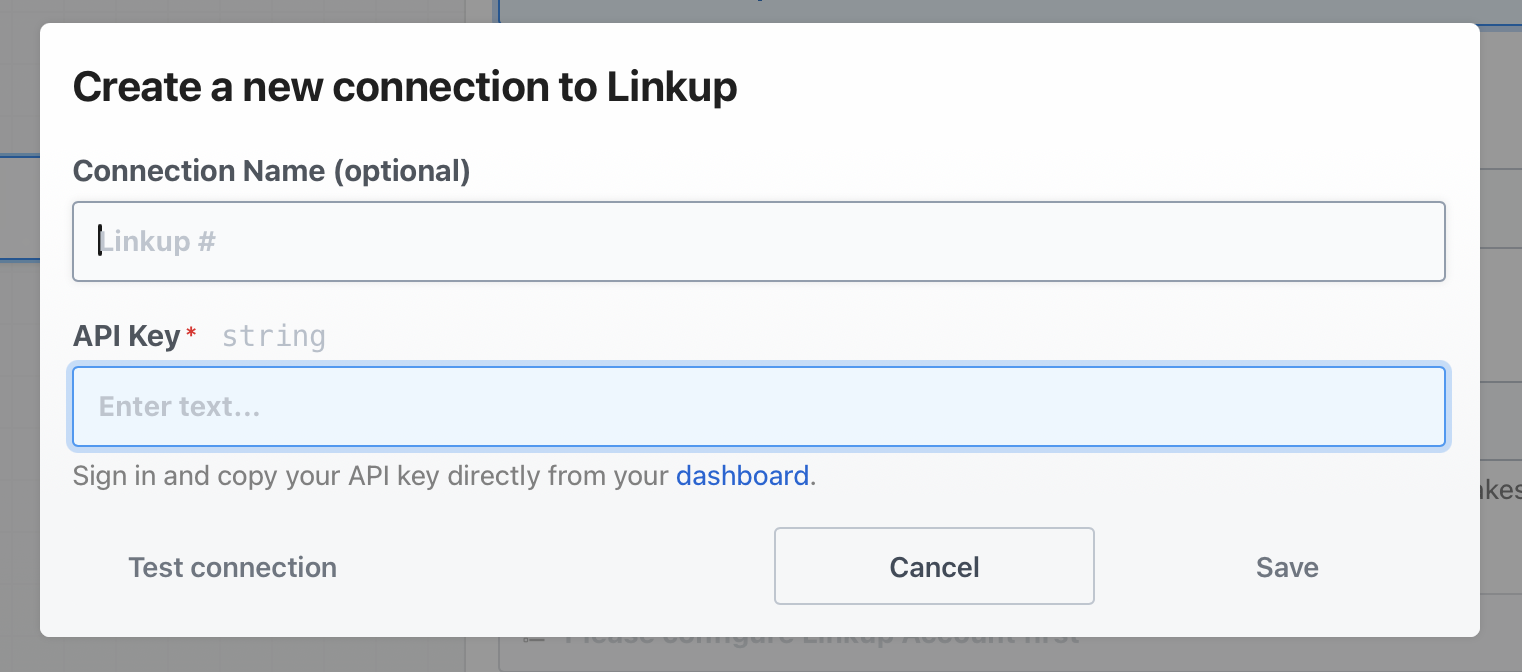
Task: Focus the API Key text field
Action: (x=758, y=407)
